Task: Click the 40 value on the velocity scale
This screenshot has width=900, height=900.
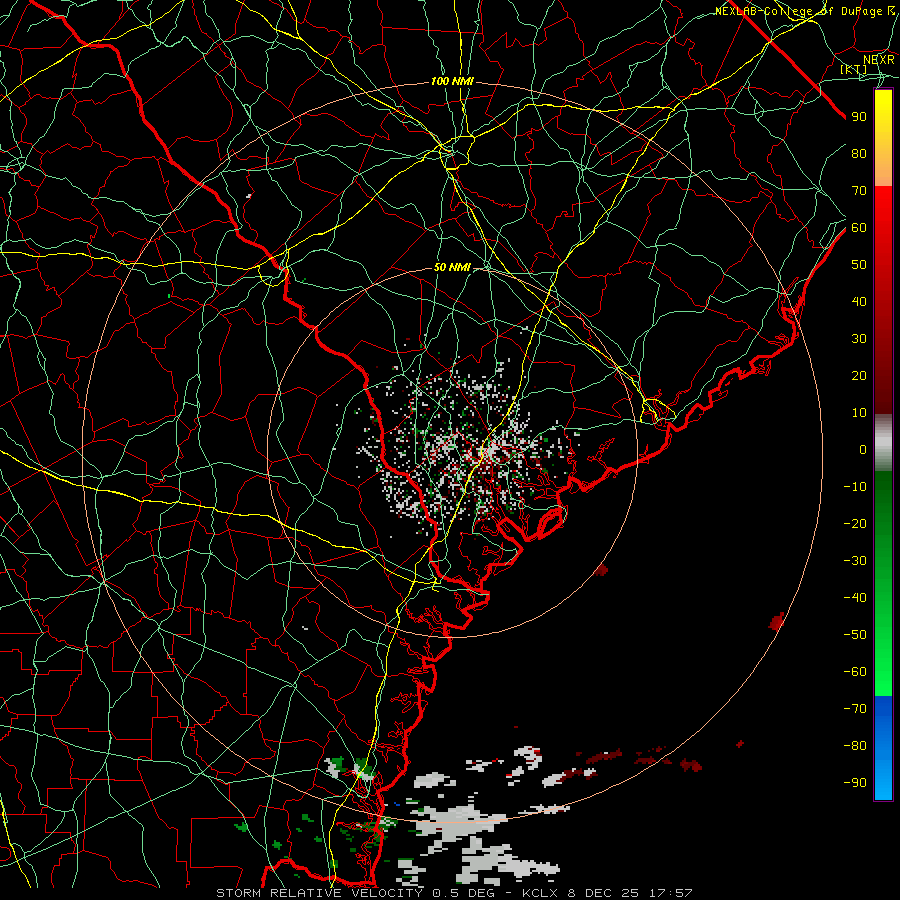Action: click(859, 301)
